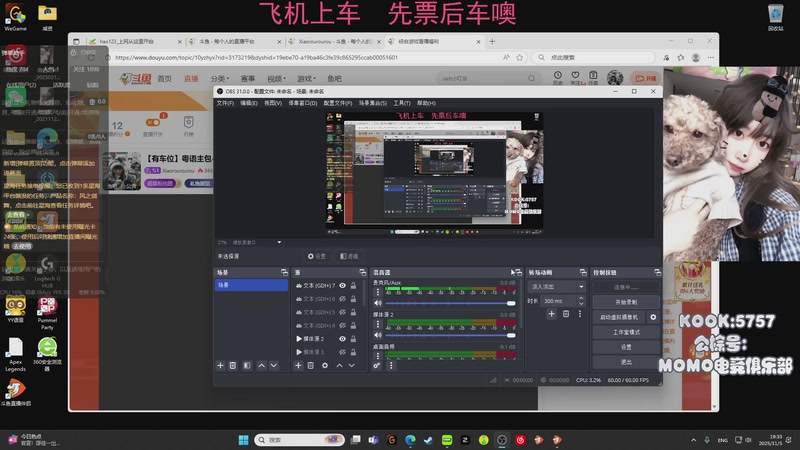Toggle lock on 文本 (GDI+) 6 source
This screenshot has height=450, width=800.
coord(353,299)
